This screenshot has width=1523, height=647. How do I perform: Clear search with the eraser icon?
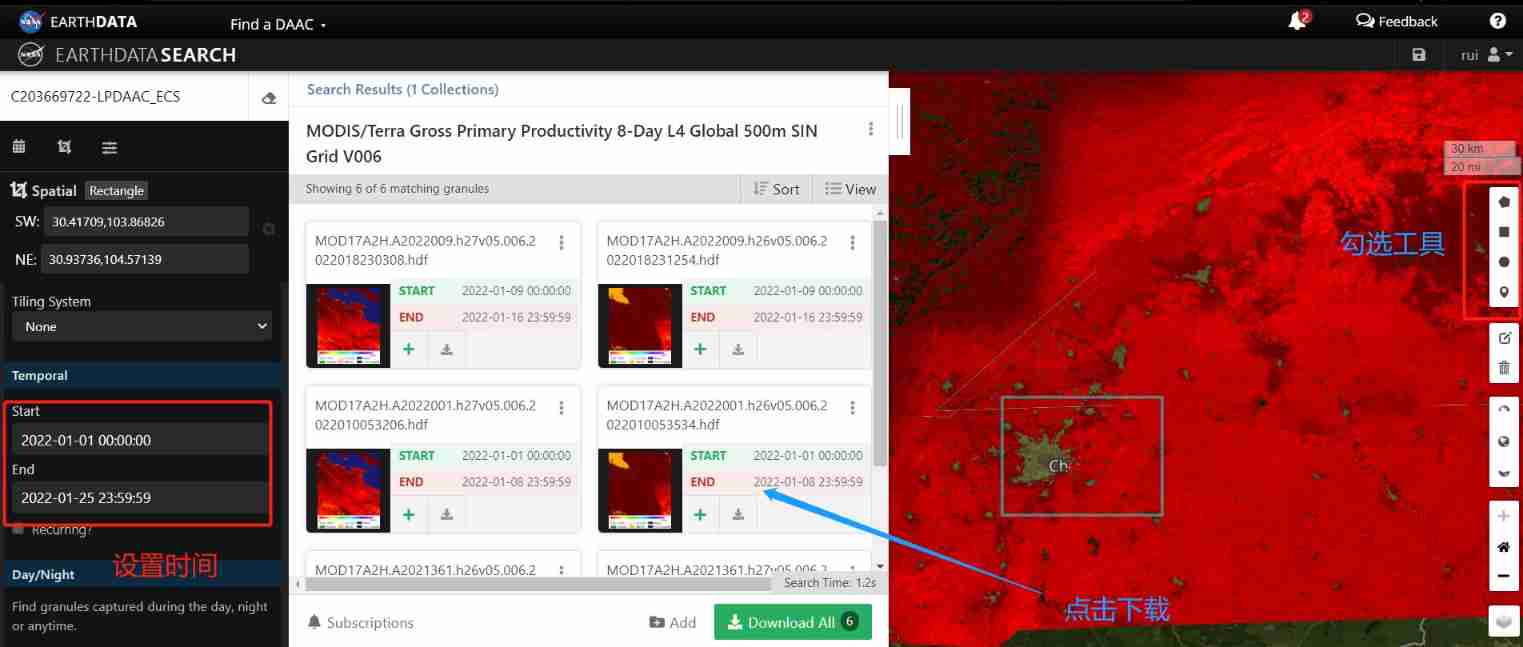click(x=268, y=98)
